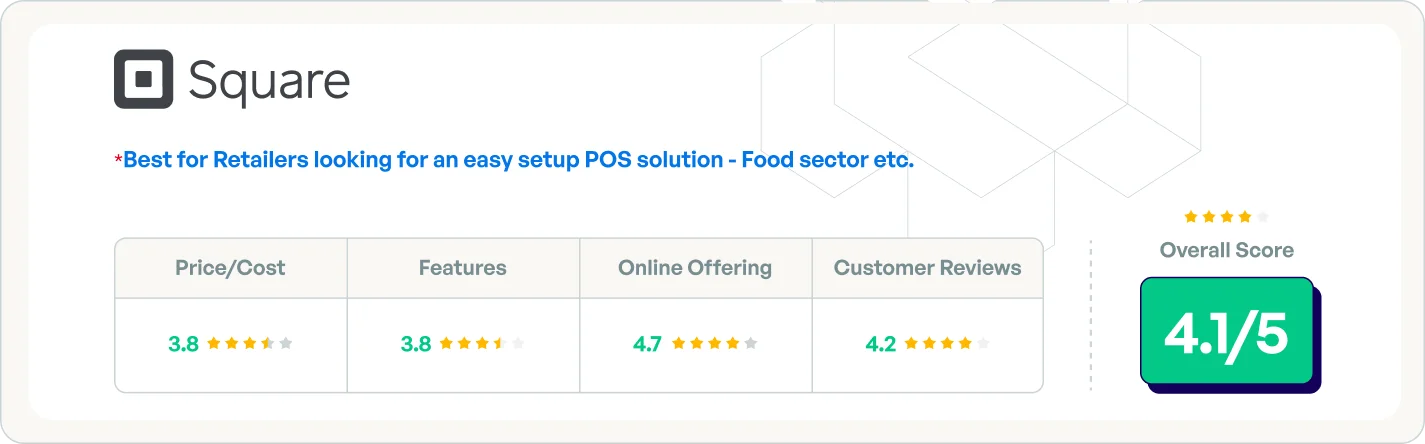Click the green 4.1/5 score badge
This screenshot has width=1425, height=444.
coord(1227,332)
